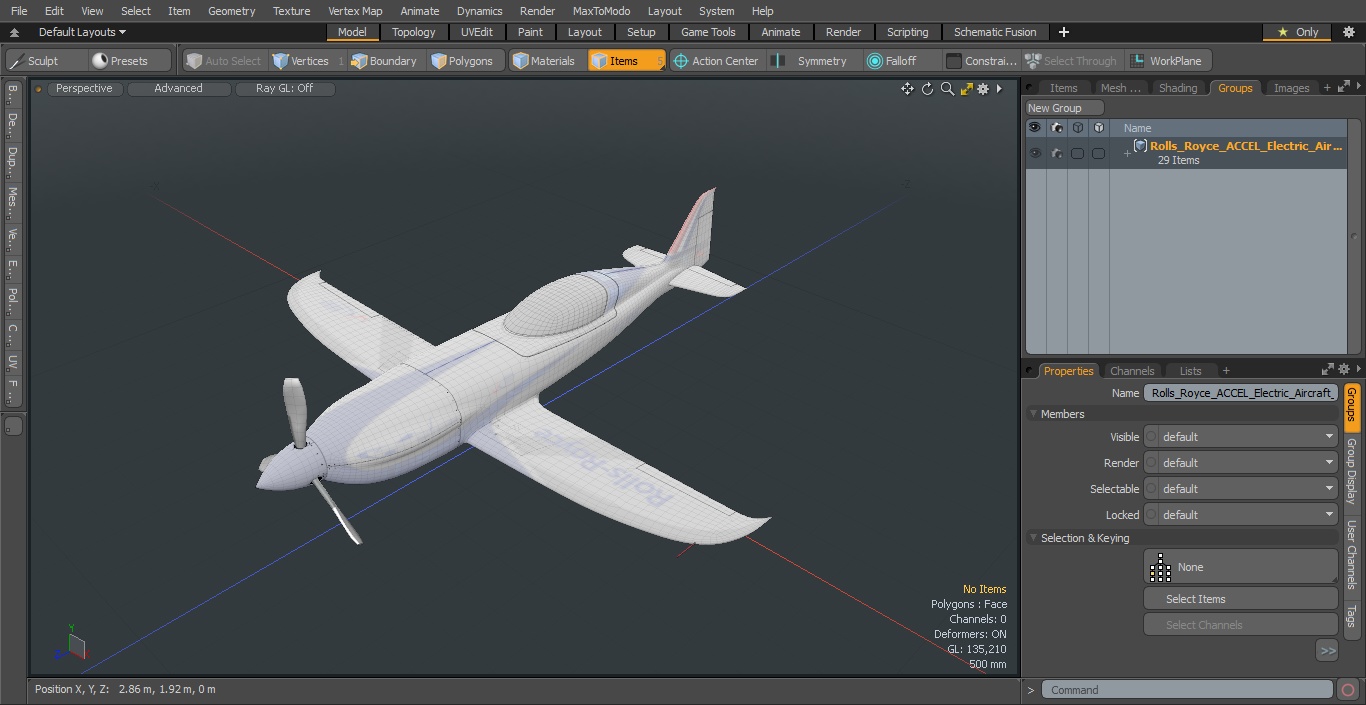Open Presets browser icon
1366x705 pixels.
tap(100, 61)
